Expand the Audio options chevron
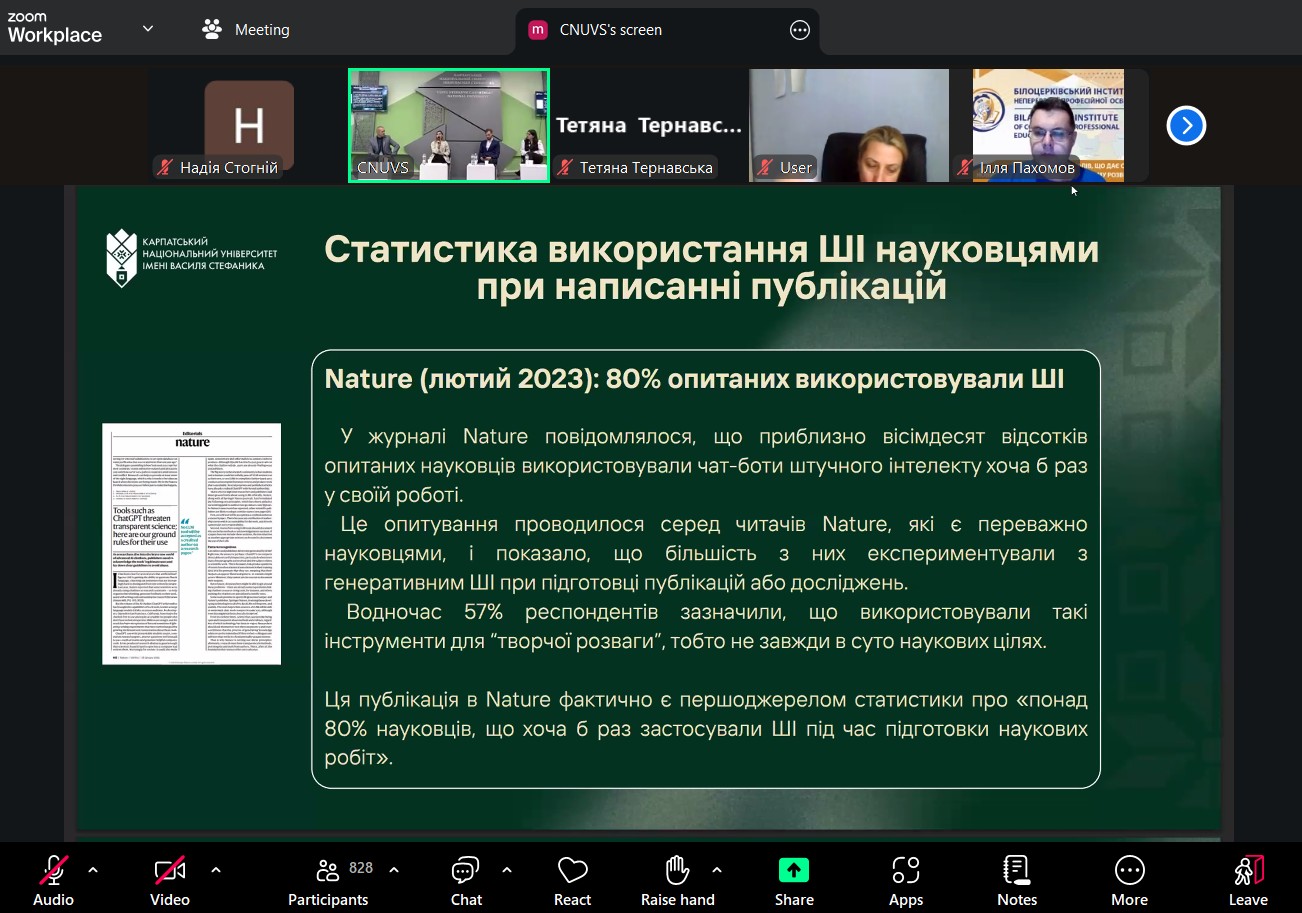 94,872
